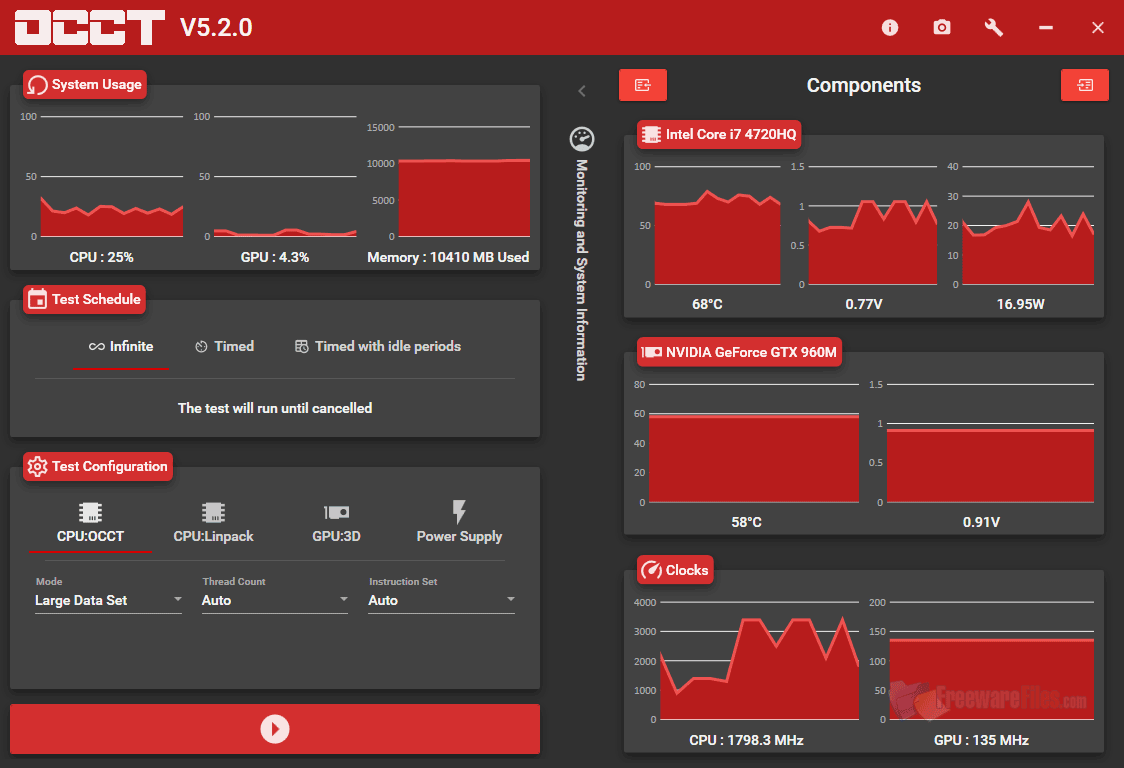
Task: Select the Power Supply test icon
Action: tap(459, 510)
